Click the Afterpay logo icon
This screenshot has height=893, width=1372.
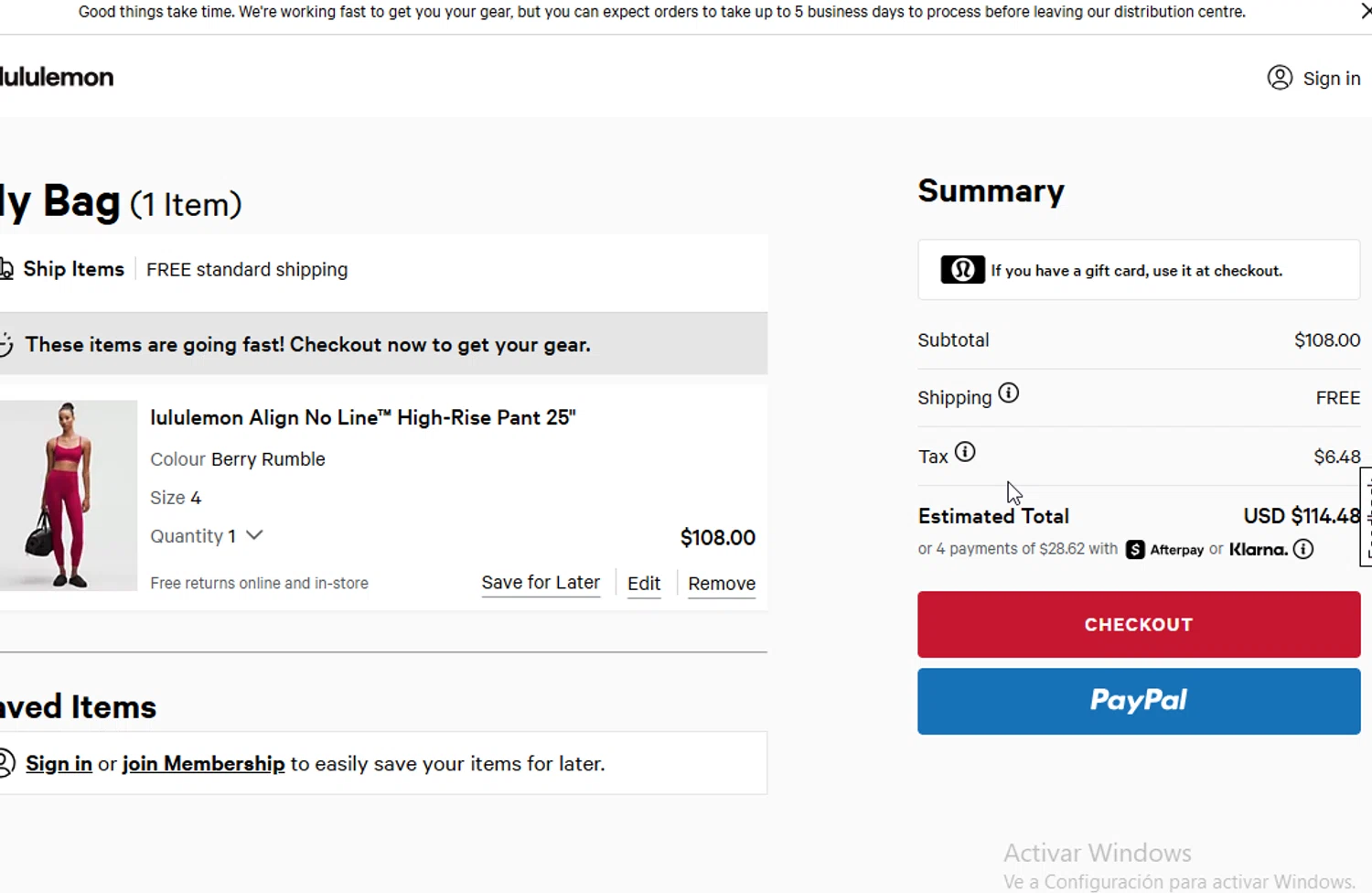point(1135,549)
